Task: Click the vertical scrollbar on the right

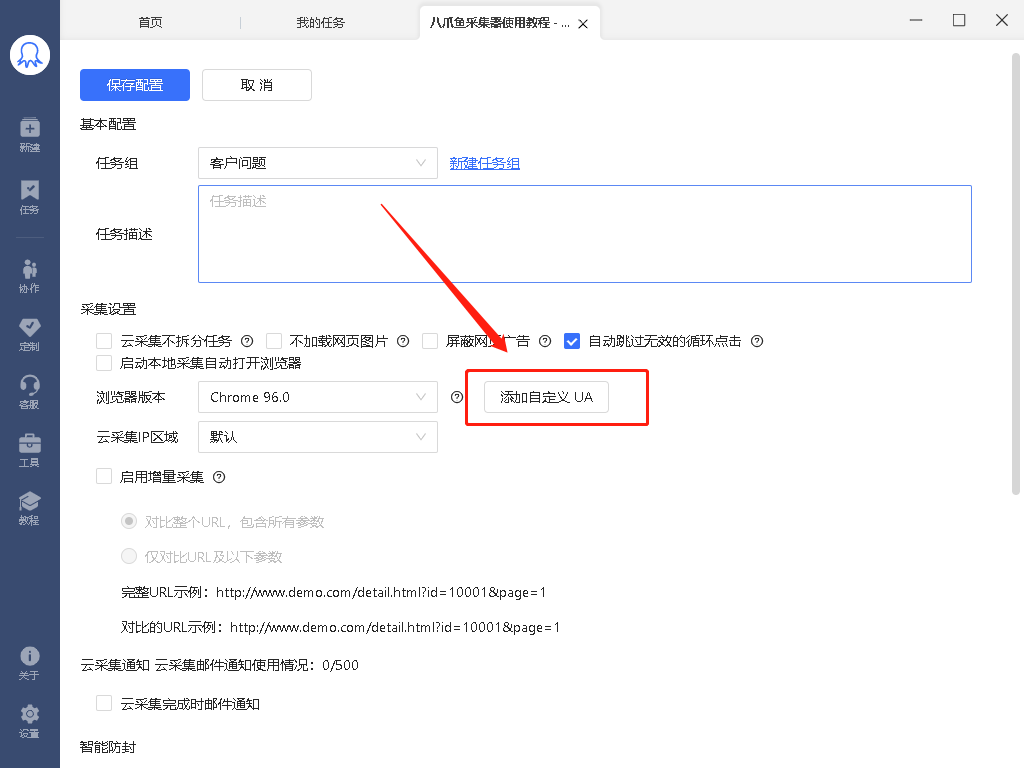Action: 1016,274
